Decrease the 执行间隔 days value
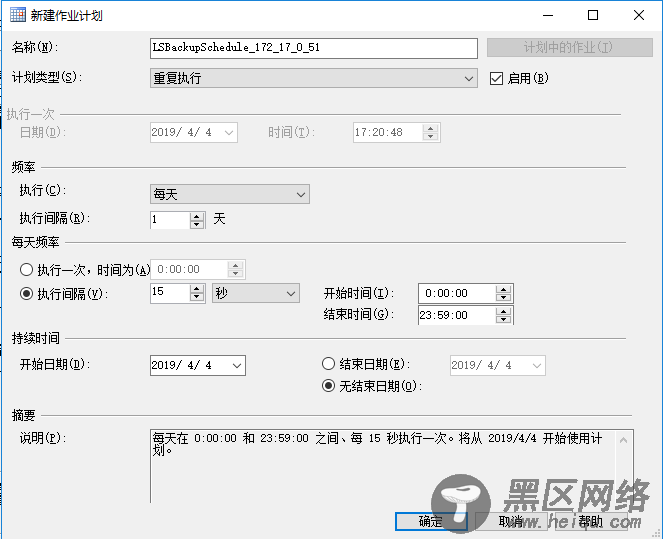 197,224
